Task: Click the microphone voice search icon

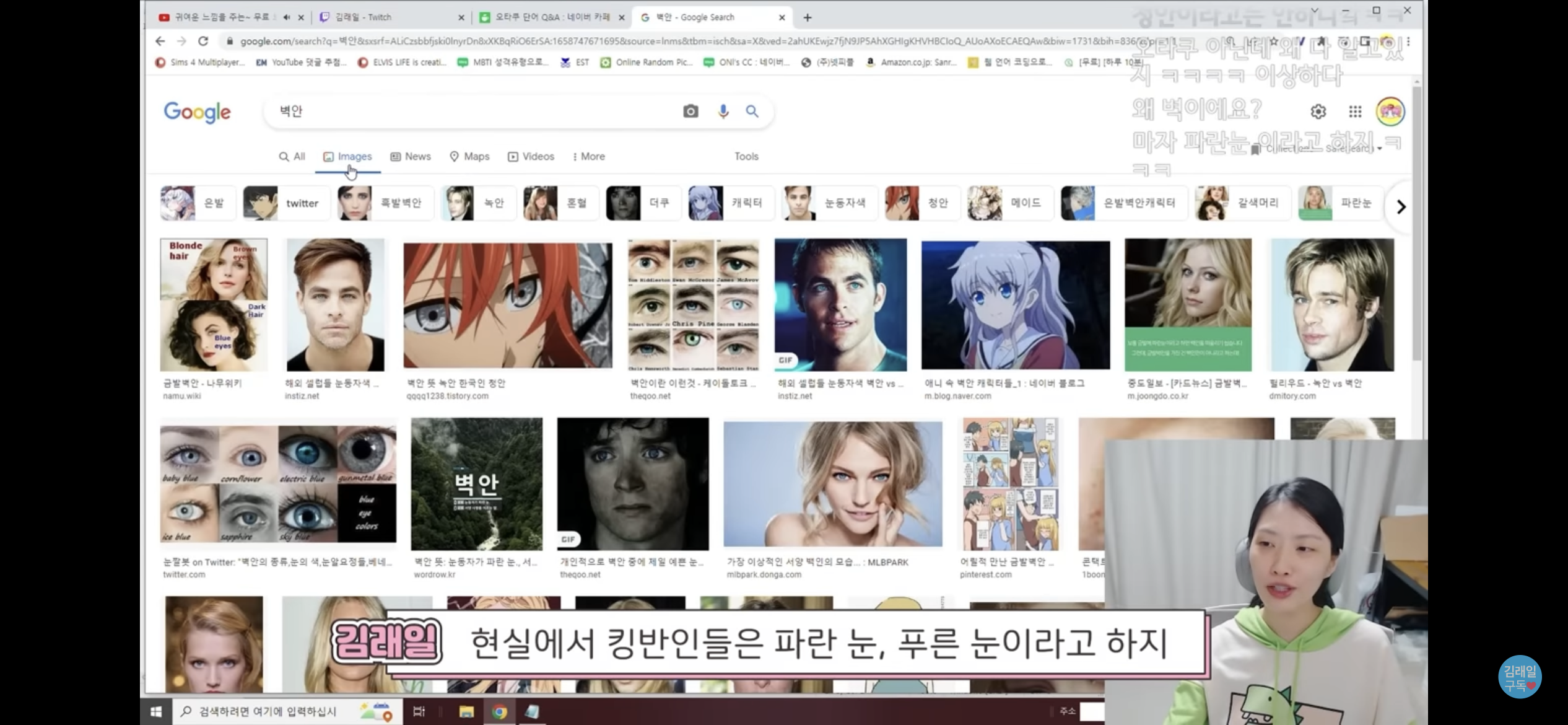Action: pos(723,112)
